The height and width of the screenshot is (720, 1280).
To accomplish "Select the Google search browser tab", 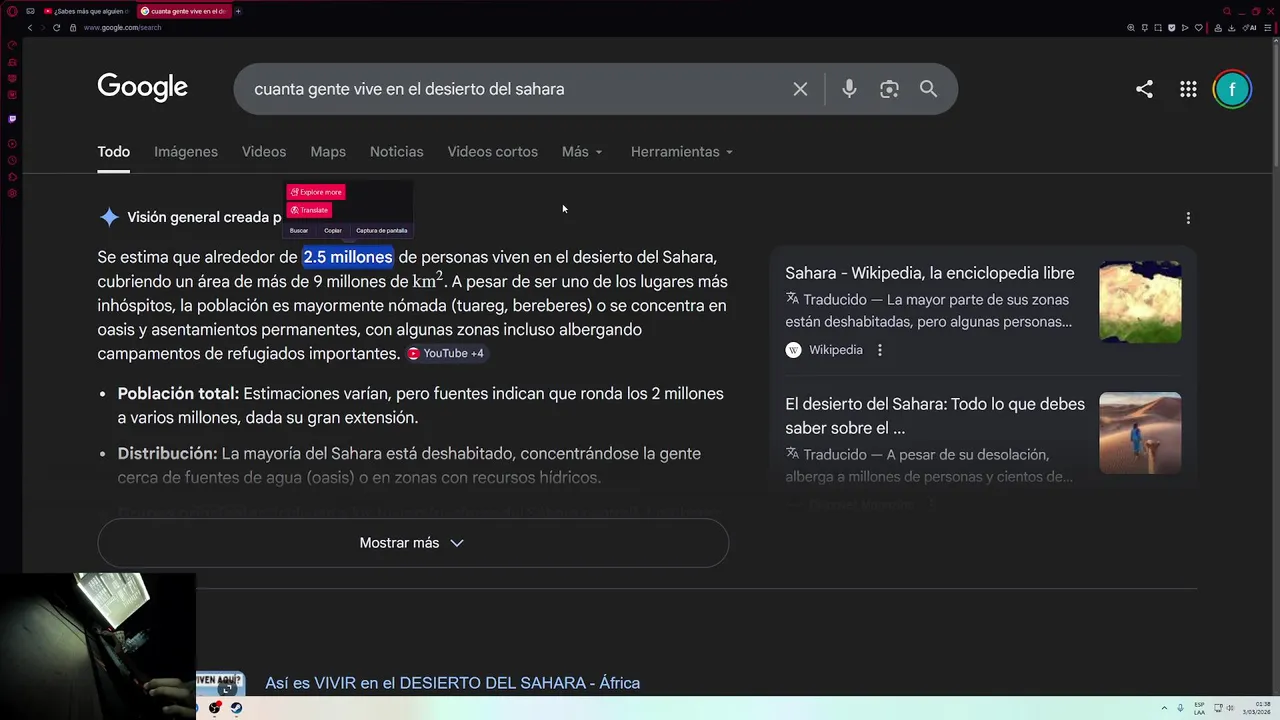I will pos(183,11).
